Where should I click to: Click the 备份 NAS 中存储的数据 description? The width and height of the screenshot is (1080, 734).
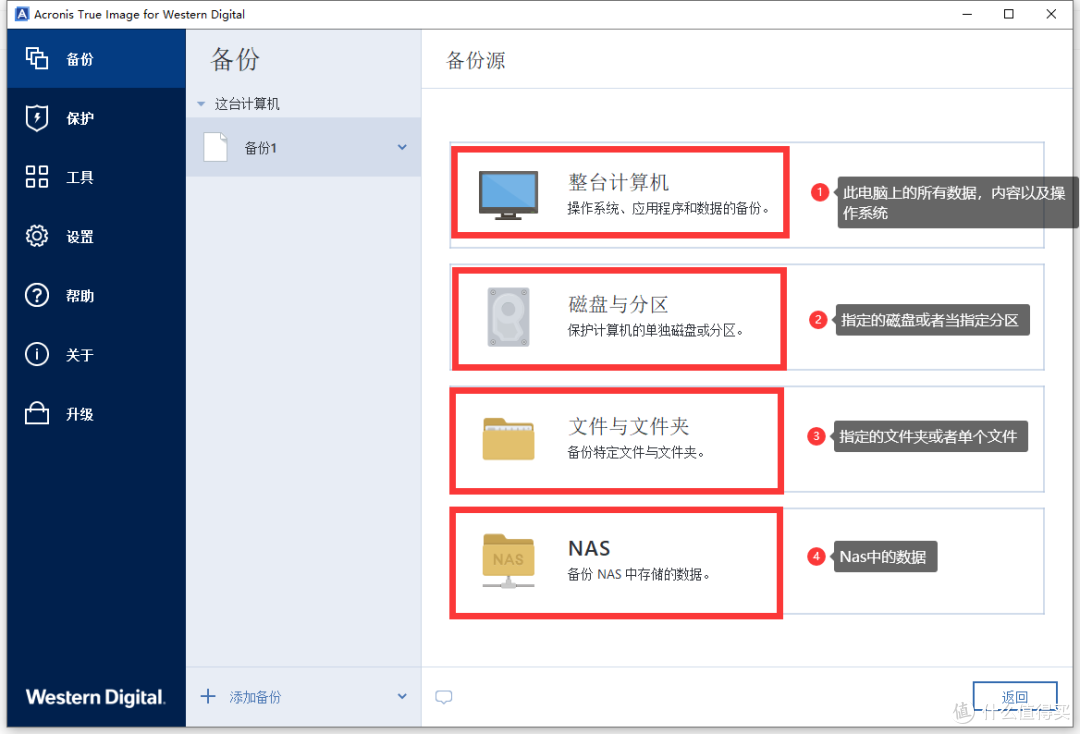coord(638,574)
